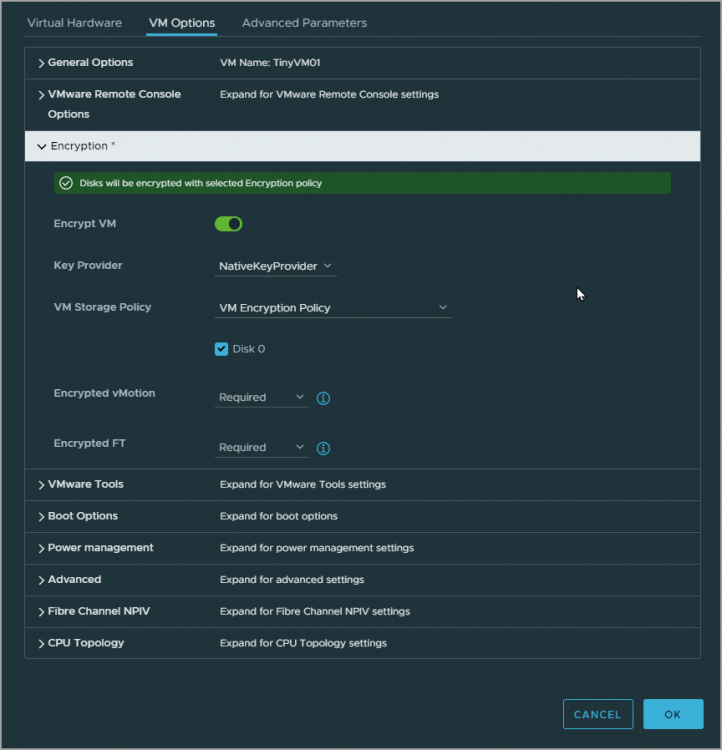Switch to the Virtual Hardware tab
This screenshot has height=750, width=722.
75,23
